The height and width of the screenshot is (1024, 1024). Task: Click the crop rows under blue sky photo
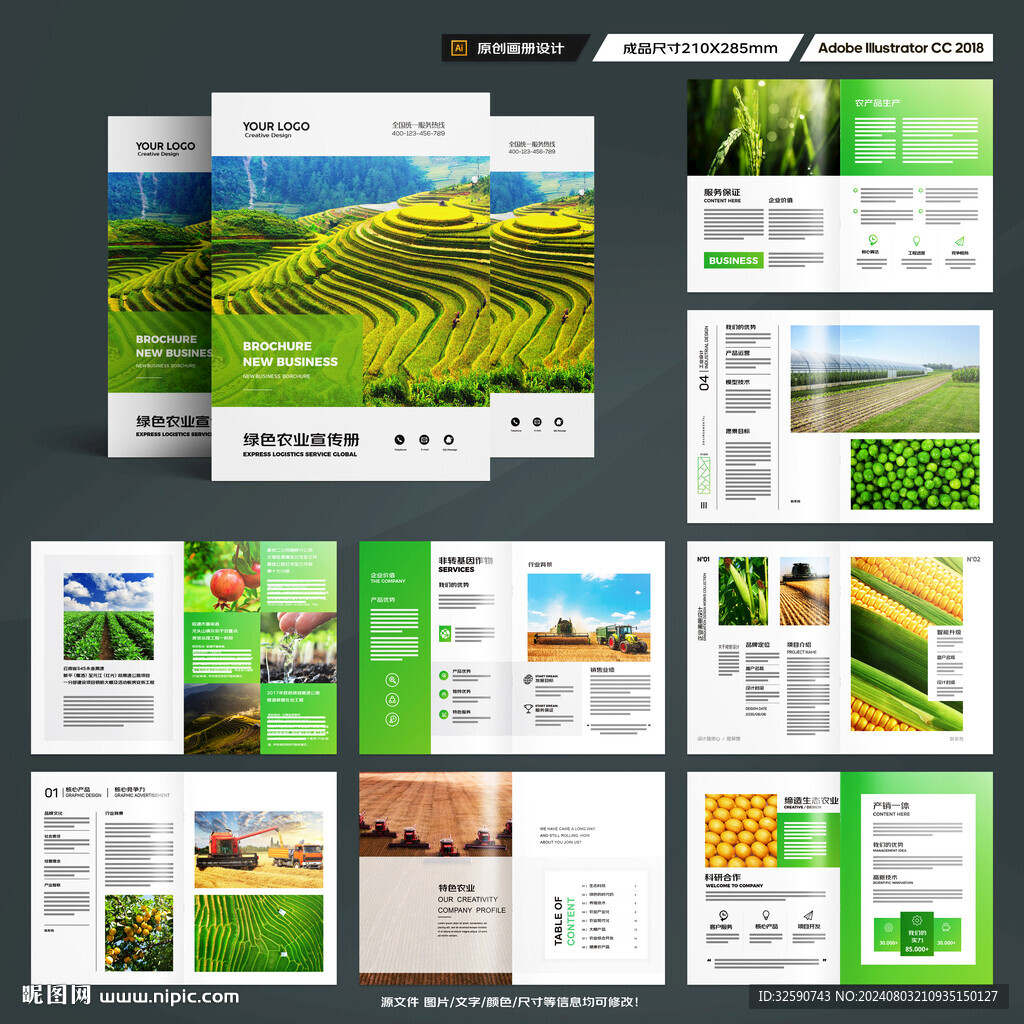pyautogui.click(x=108, y=616)
